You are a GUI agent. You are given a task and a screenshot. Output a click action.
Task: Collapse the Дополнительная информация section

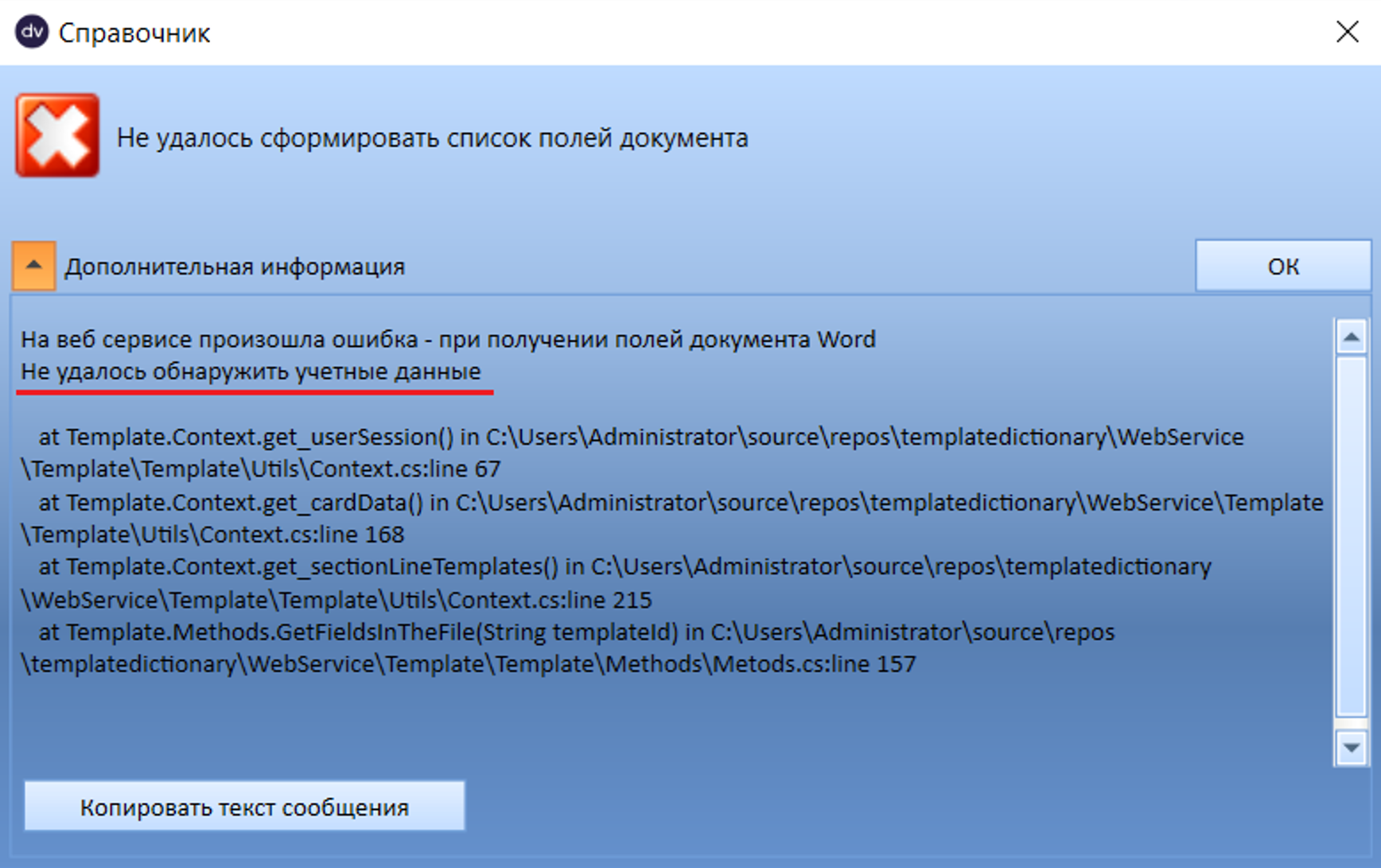33,266
